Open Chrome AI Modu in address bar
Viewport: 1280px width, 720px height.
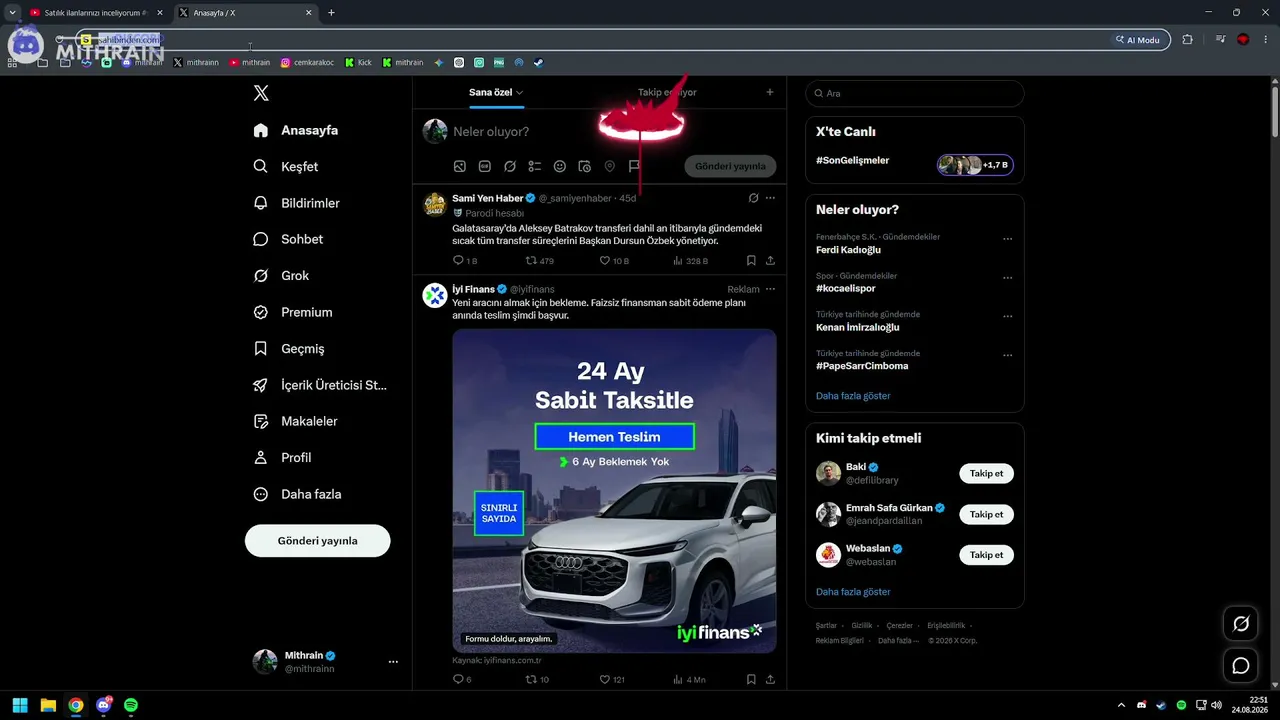click(1138, 40)
